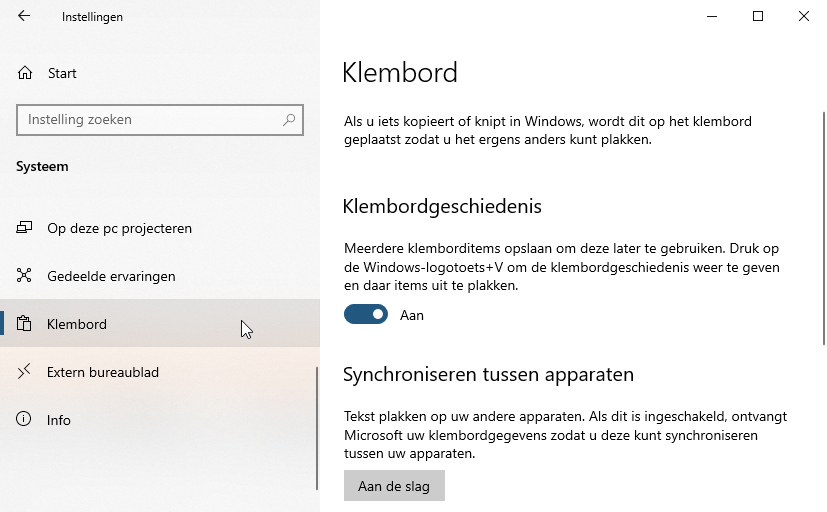The image size is (827, 512).
Task: Turn off the Klembordgeschiedenis toggle
Action: (366, 315)
